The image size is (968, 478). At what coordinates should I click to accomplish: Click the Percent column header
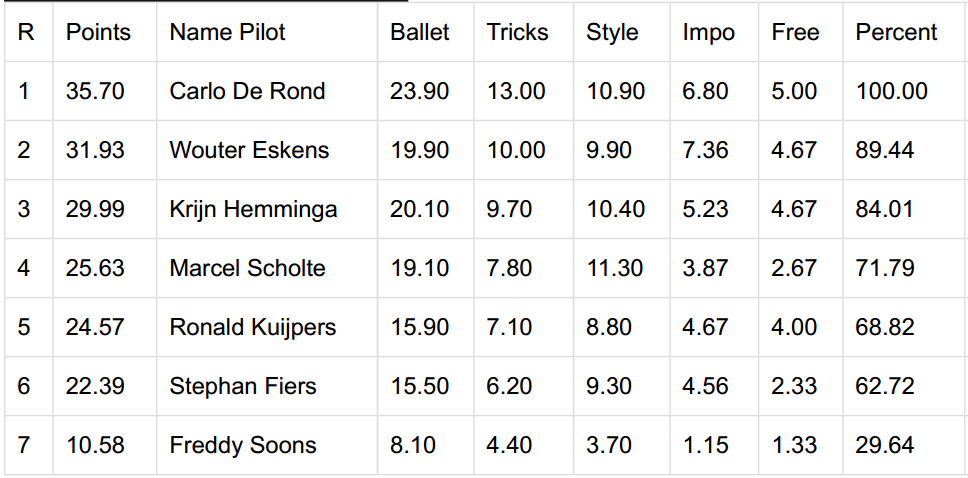coord(905,32)
